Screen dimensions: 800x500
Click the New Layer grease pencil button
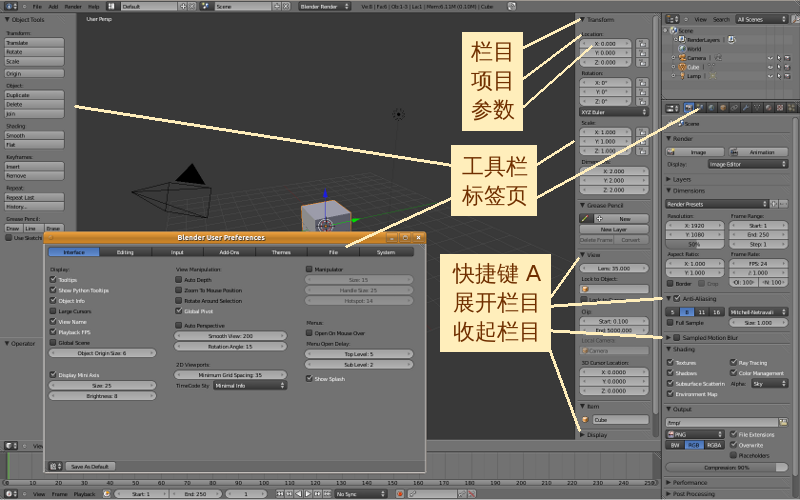click(x=614, y=229)
